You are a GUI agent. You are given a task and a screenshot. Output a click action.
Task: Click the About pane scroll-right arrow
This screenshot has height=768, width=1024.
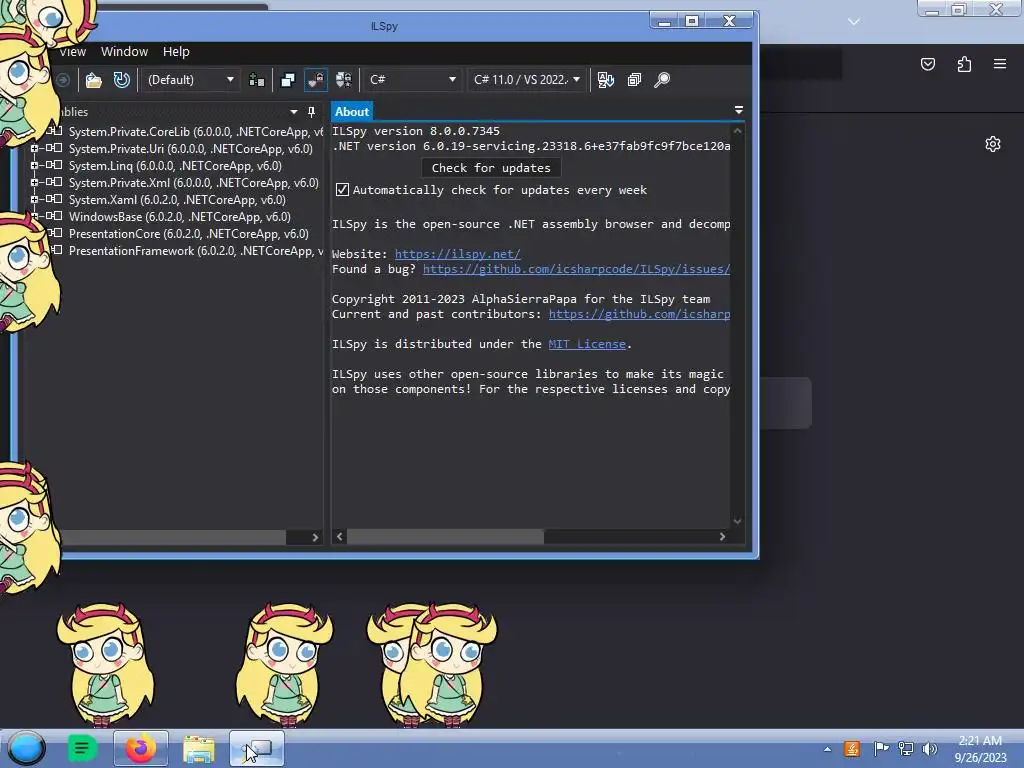(x=722, y=537)
